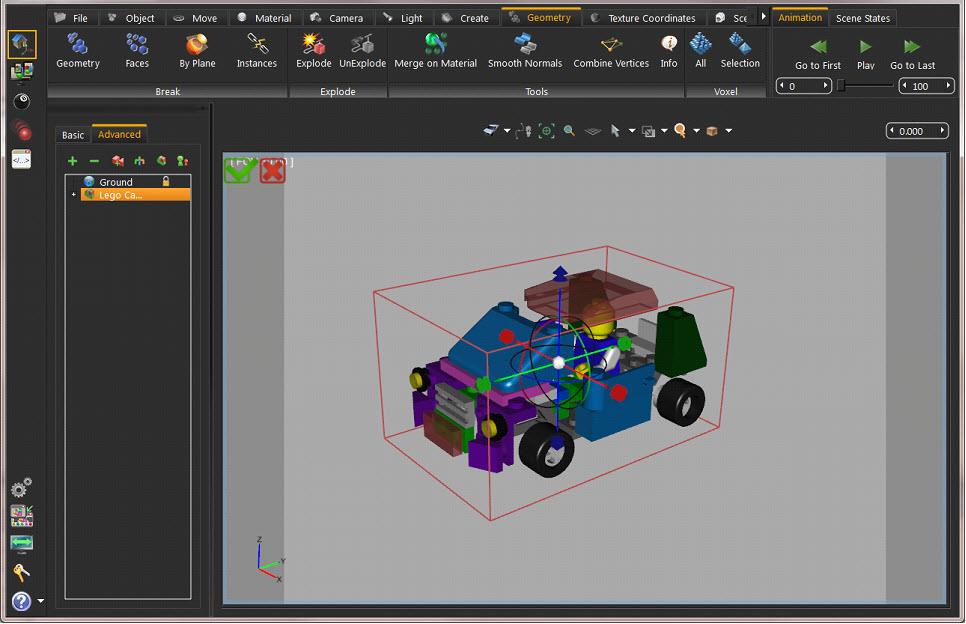This screenshot has width=966, height=624.
Task: Click Go to First animation button
Action: click(x=818, y=55)
